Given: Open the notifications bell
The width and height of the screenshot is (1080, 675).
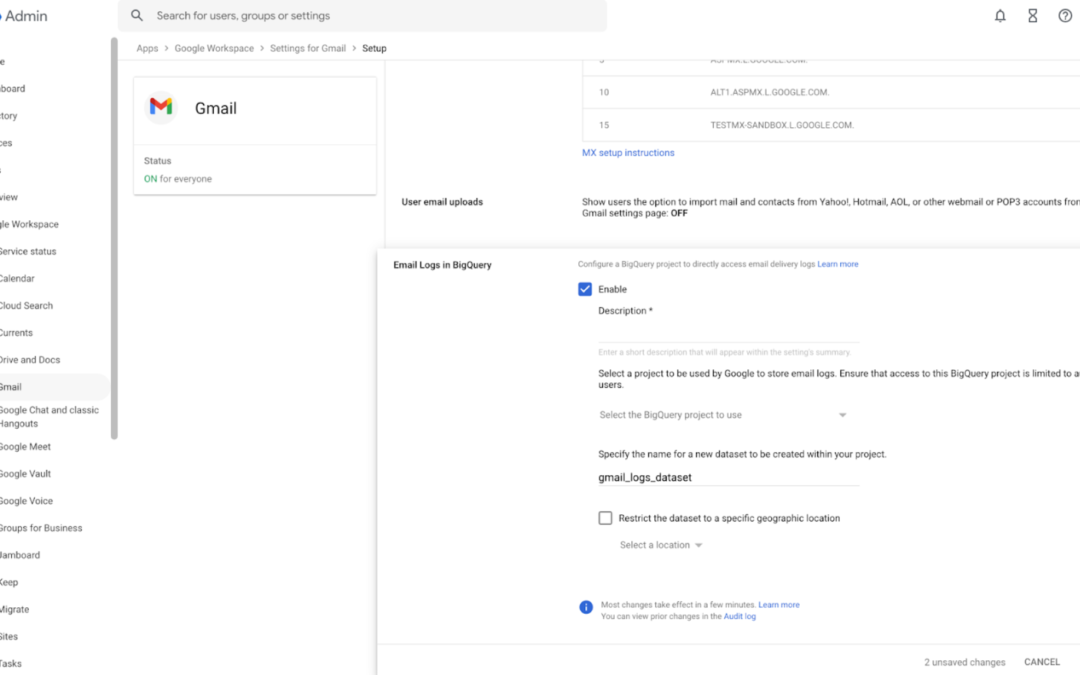Looking at the screenshot, I should (1000, 16).
